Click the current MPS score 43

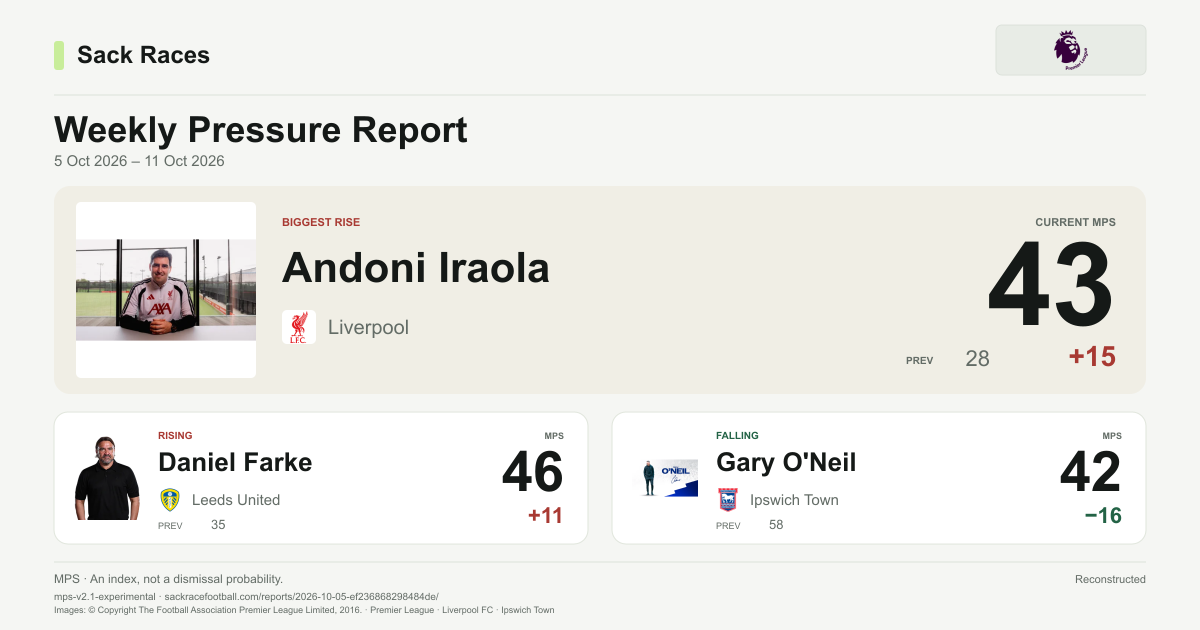[1051, 286]
